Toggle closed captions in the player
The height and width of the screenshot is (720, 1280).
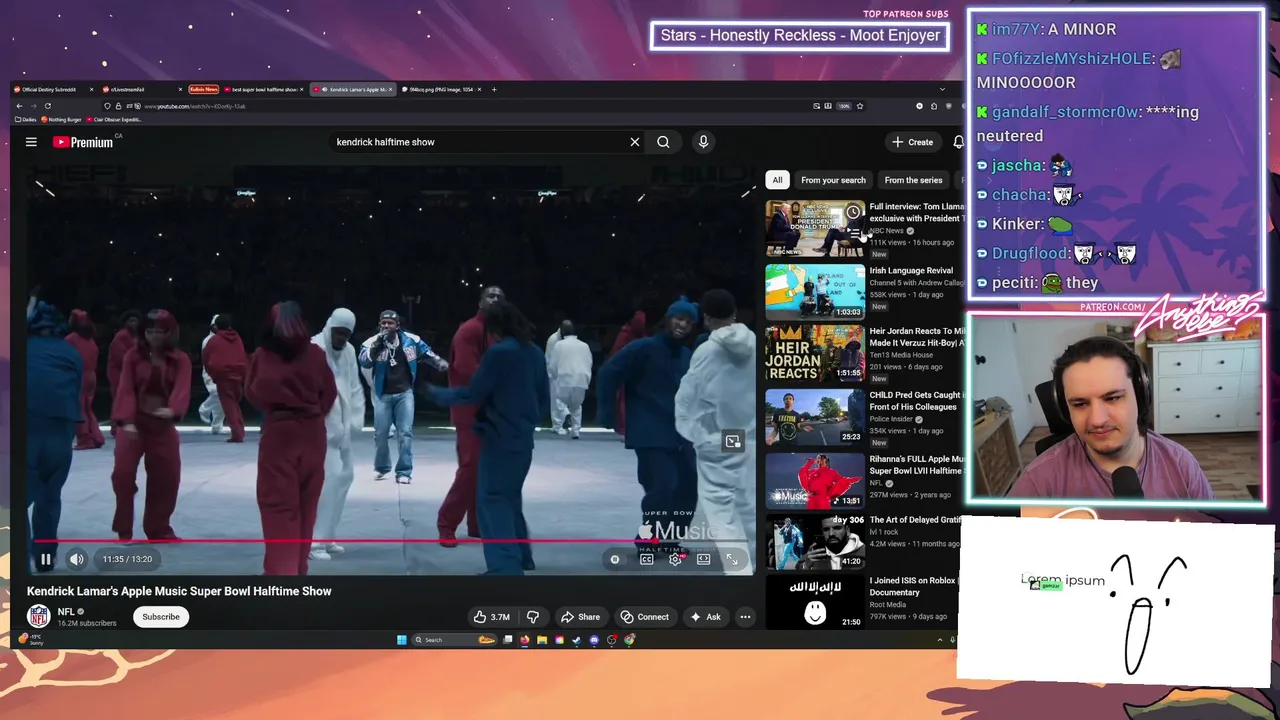647,559
